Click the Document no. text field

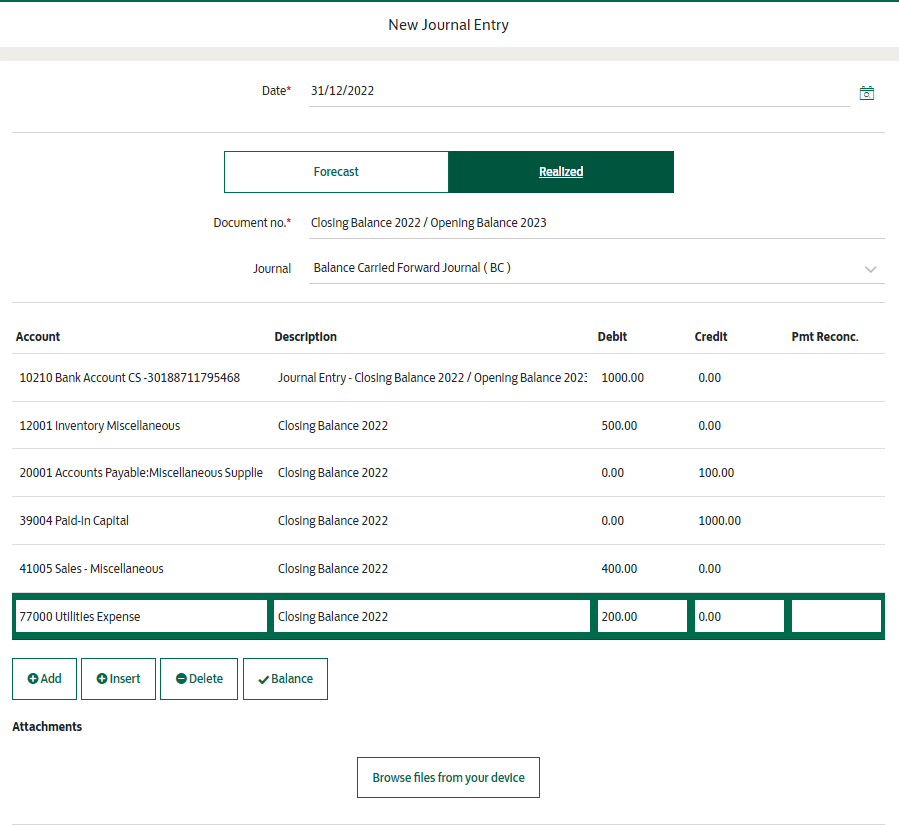[x=596, y=223]
